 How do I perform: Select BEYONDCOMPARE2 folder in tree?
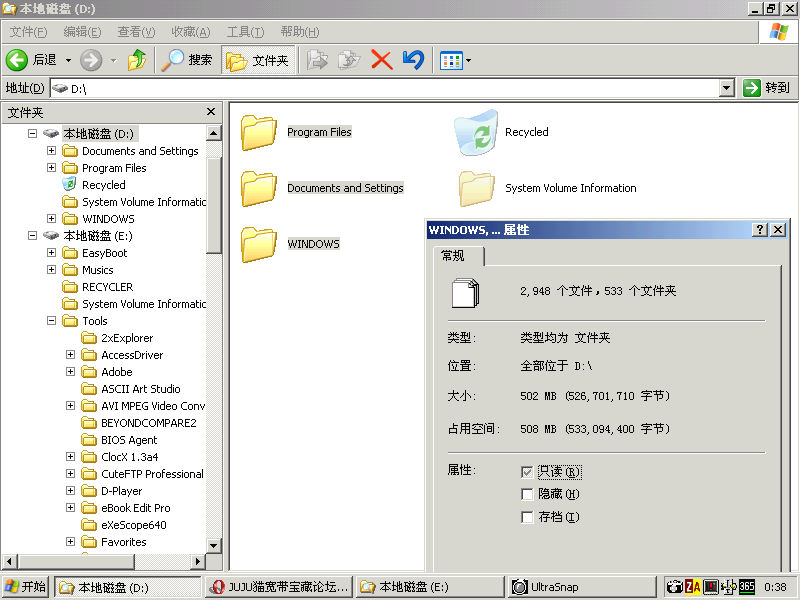pyautogui.click(x=148, y=423)
